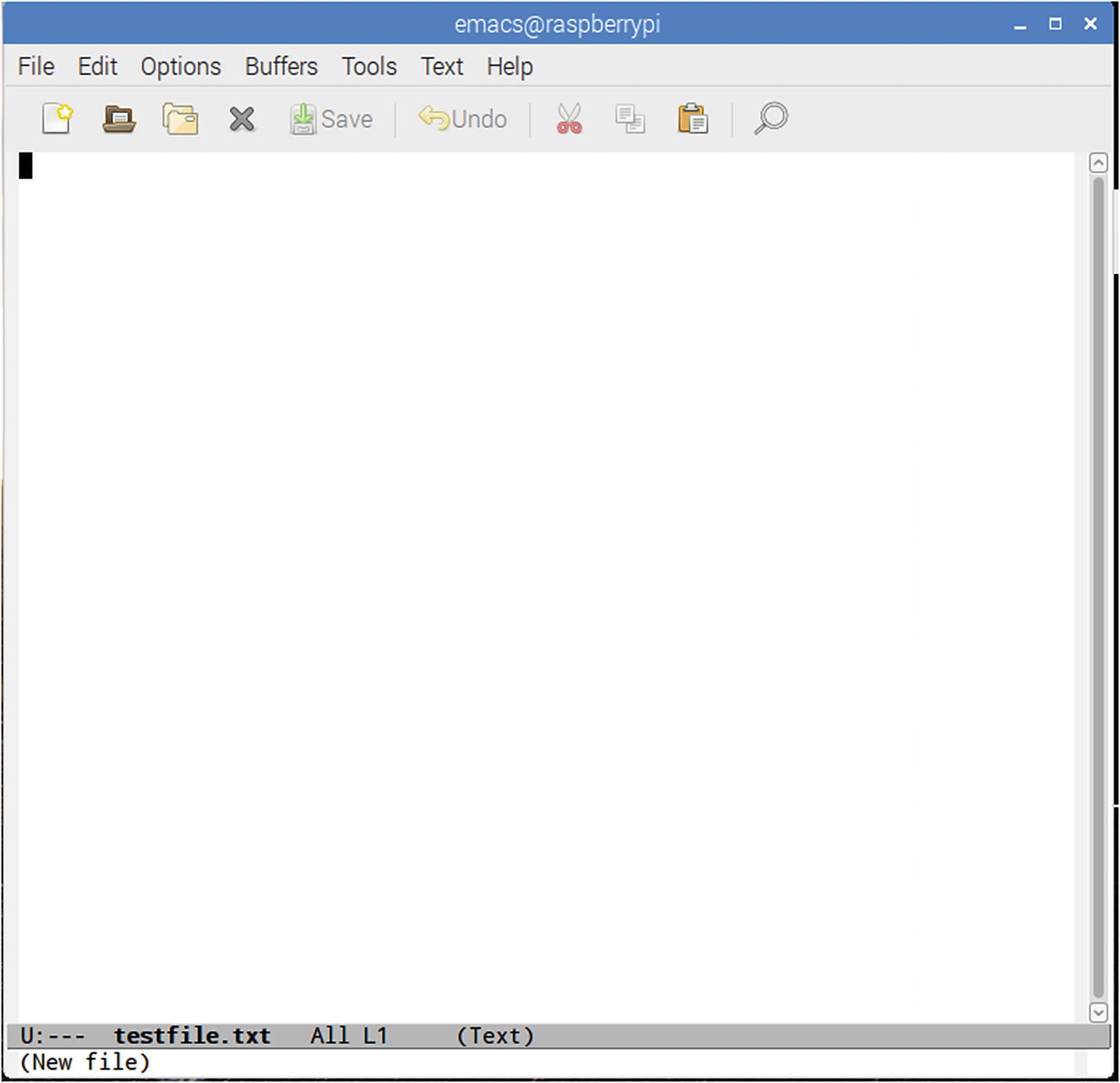Cut selected text using the scissors icon

(567, 119)
